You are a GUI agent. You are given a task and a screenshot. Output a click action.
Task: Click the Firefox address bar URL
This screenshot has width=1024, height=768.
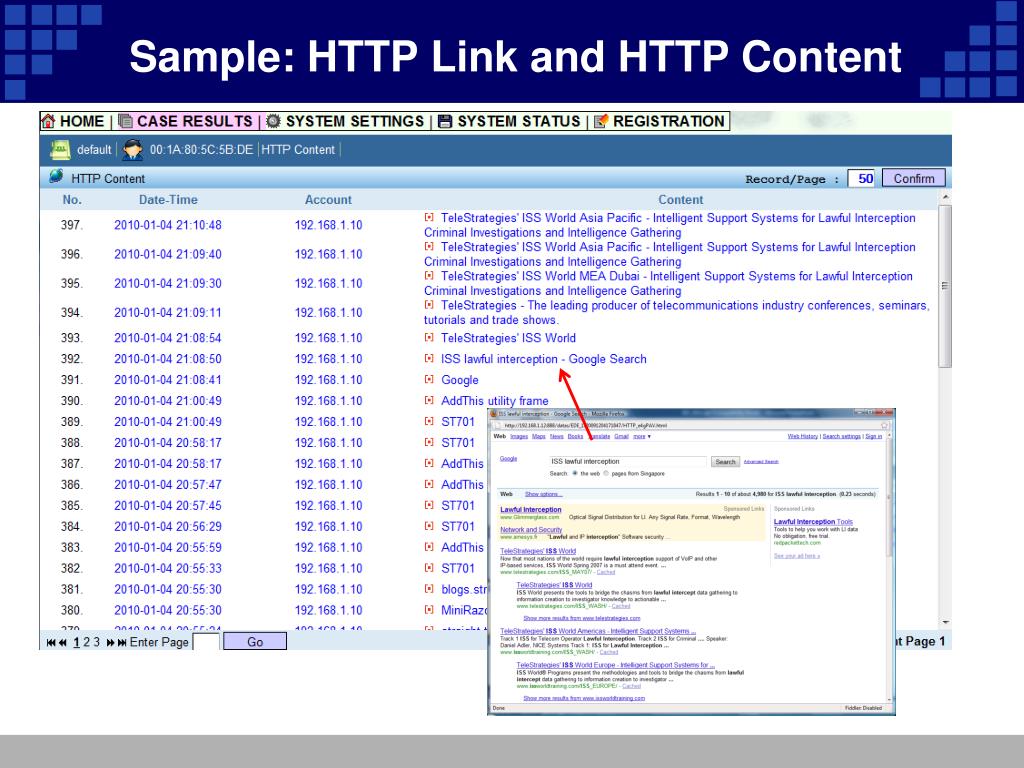pos(585,425)
